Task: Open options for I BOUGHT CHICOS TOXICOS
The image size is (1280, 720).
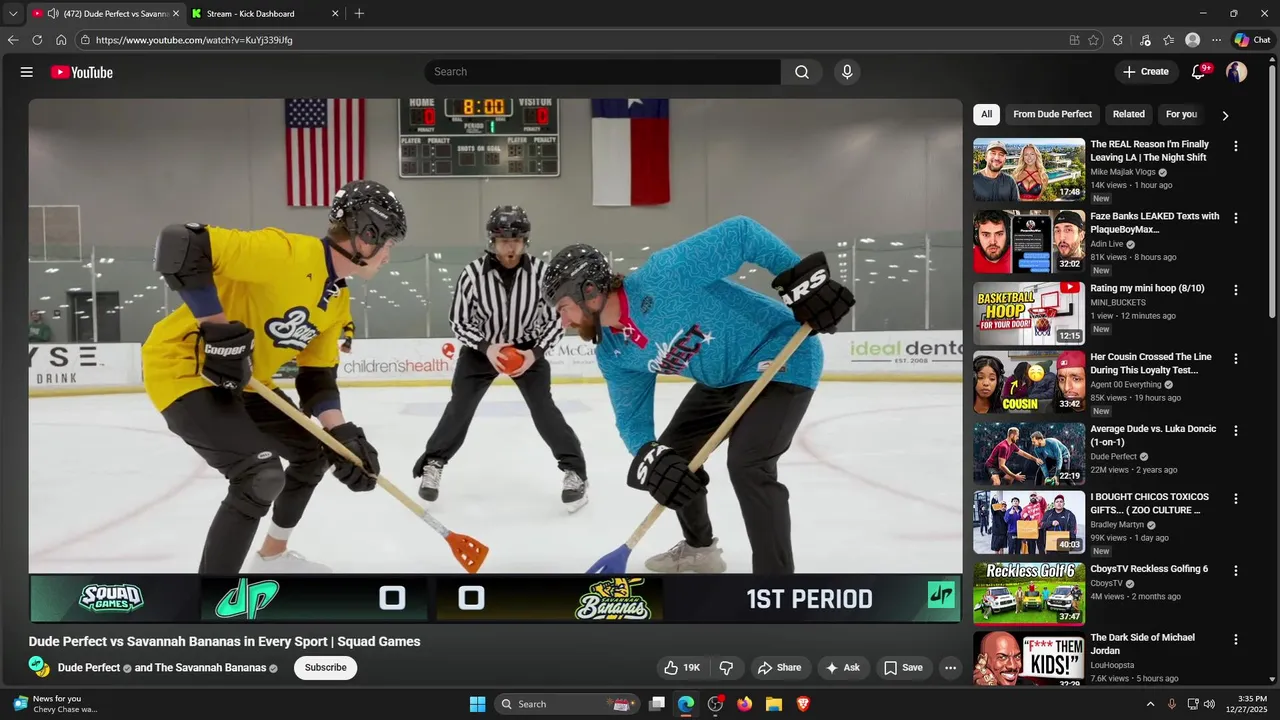Action: click(1236, 498)
